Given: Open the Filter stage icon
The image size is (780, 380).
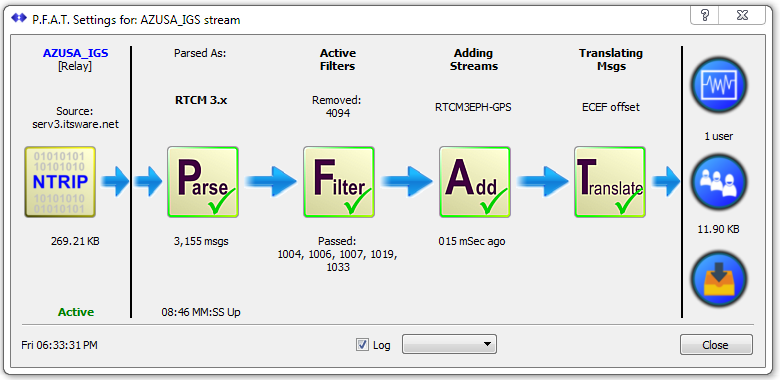Looking at the screenshot, I should point(339,182).
